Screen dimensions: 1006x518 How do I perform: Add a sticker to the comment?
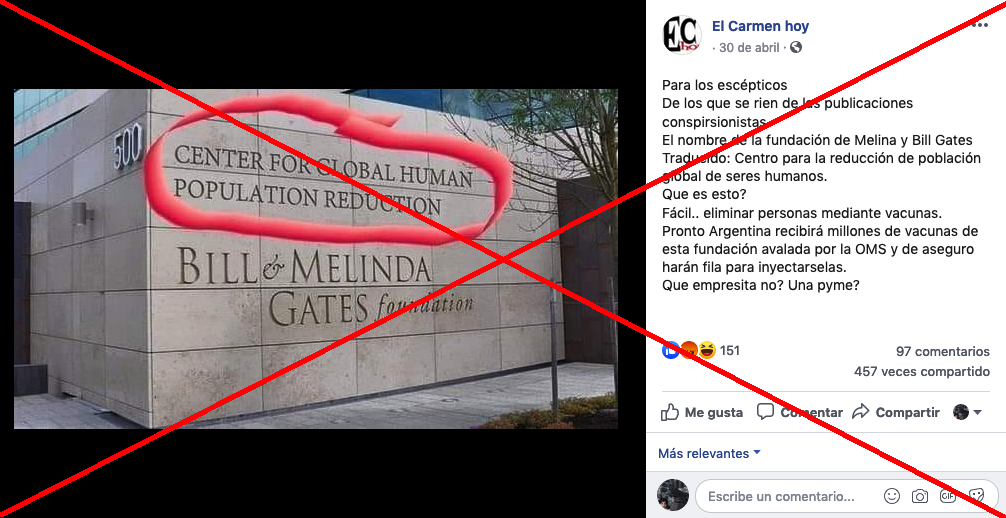976,496
